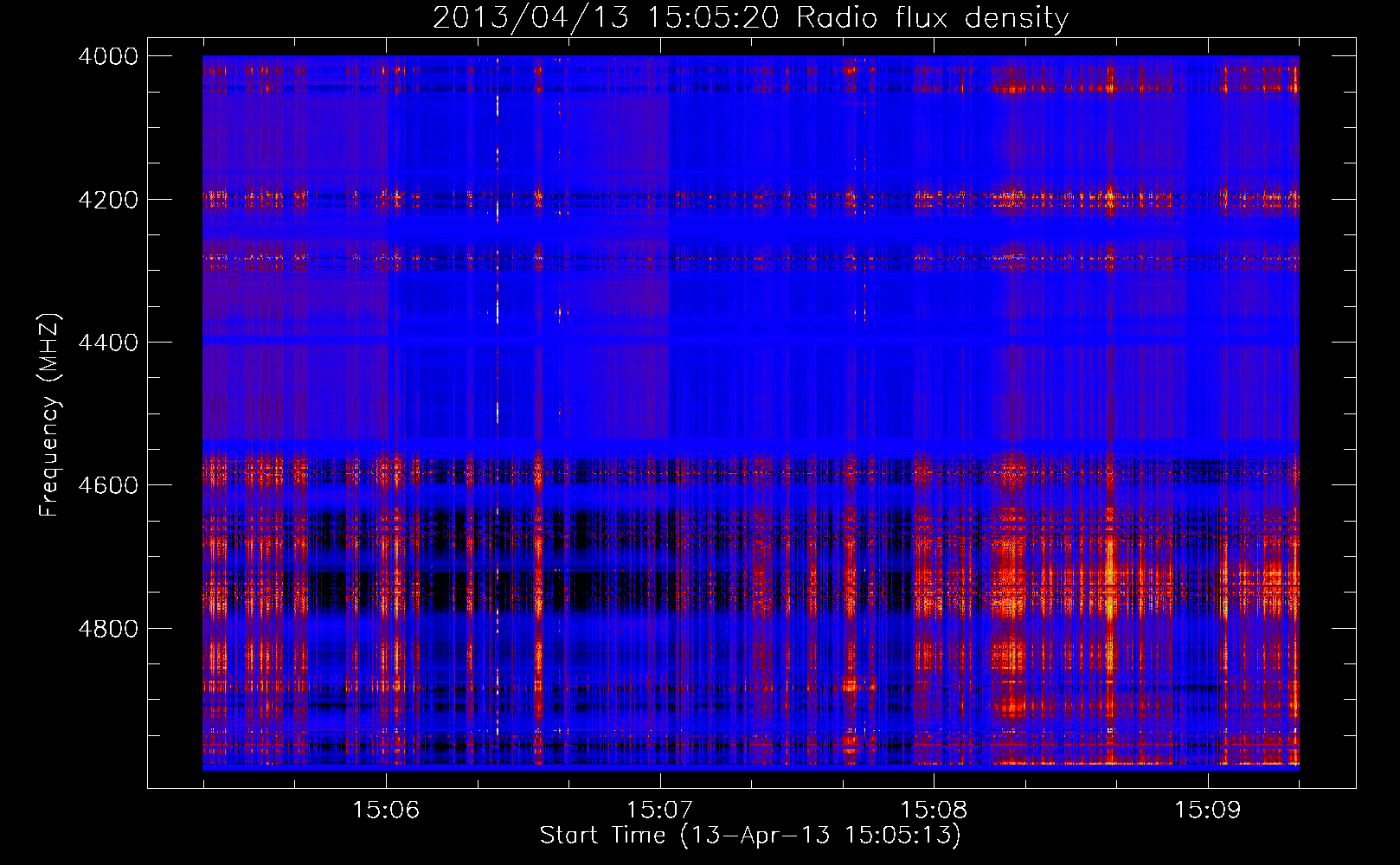
Task: Select the 4200 frequency tick label
Action: (108, 200)
